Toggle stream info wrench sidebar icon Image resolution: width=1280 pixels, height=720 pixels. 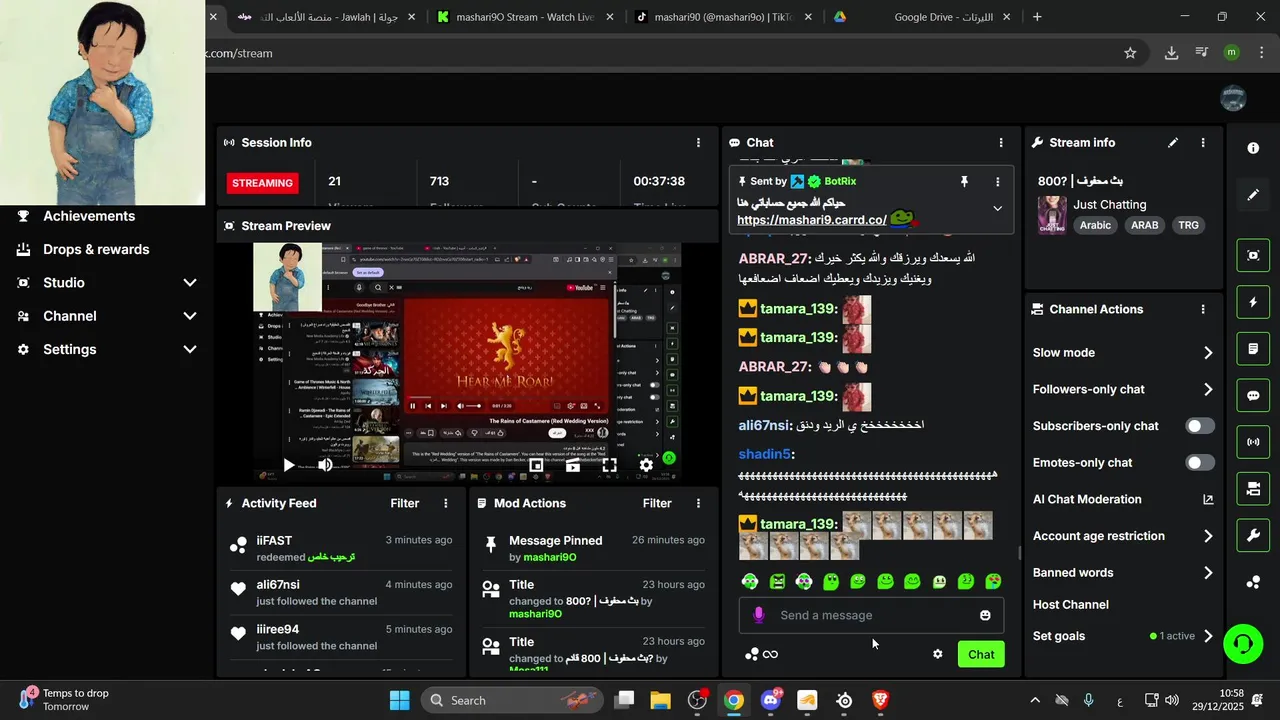(1253, 535)
